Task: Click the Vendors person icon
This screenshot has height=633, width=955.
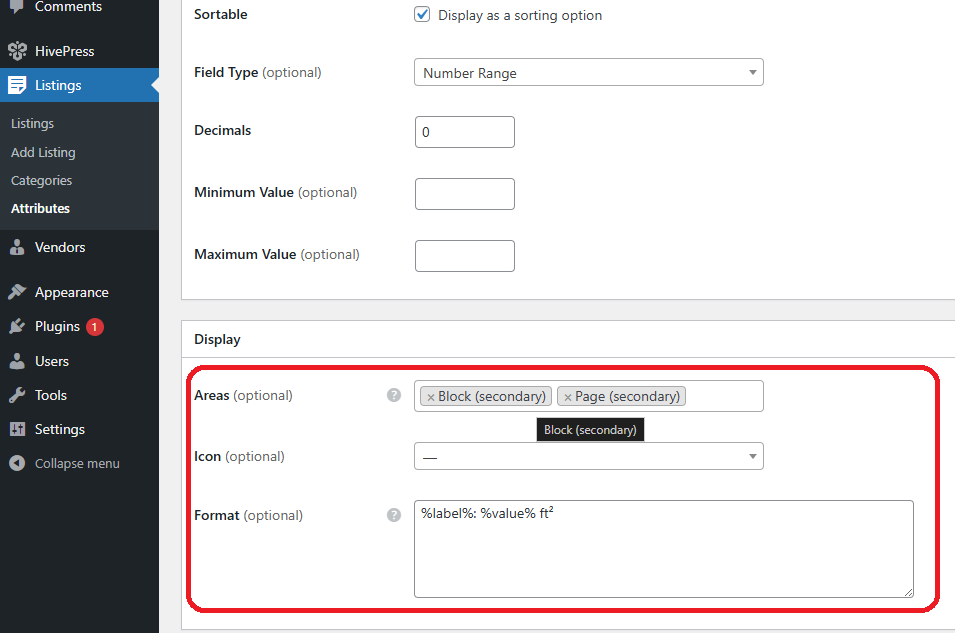Action: (17, 247)
